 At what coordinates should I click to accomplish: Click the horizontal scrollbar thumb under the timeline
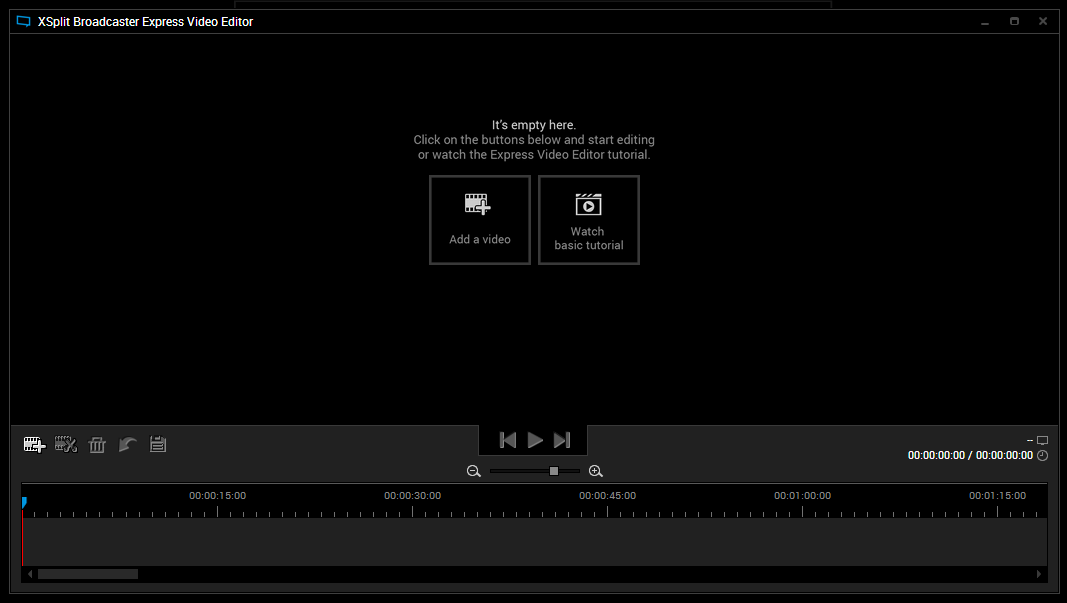[88, 574]
